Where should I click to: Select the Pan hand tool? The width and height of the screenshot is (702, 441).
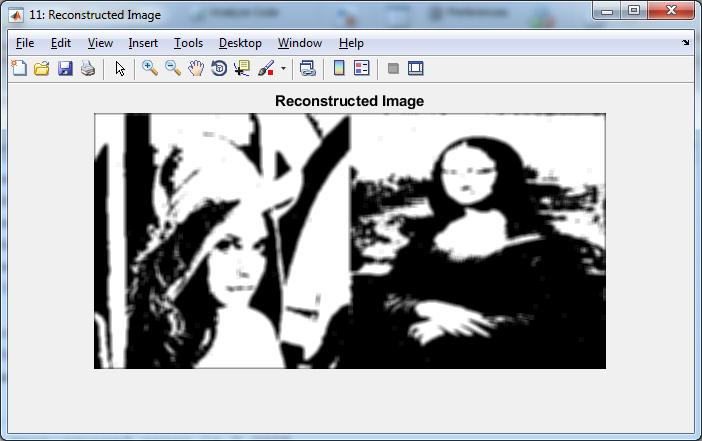pos(196,69)
